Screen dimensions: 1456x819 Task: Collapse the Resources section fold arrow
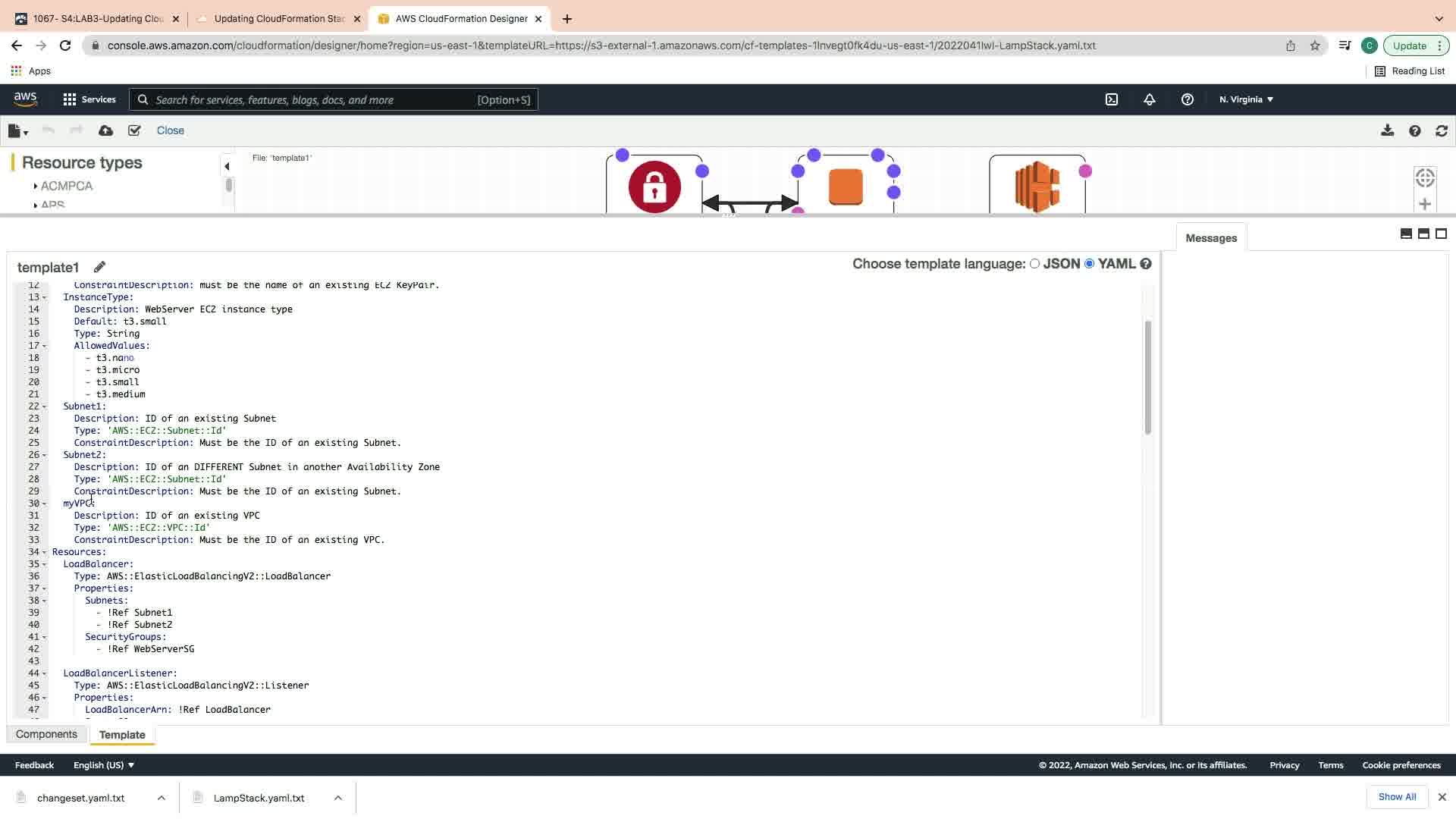coord(44,552)
